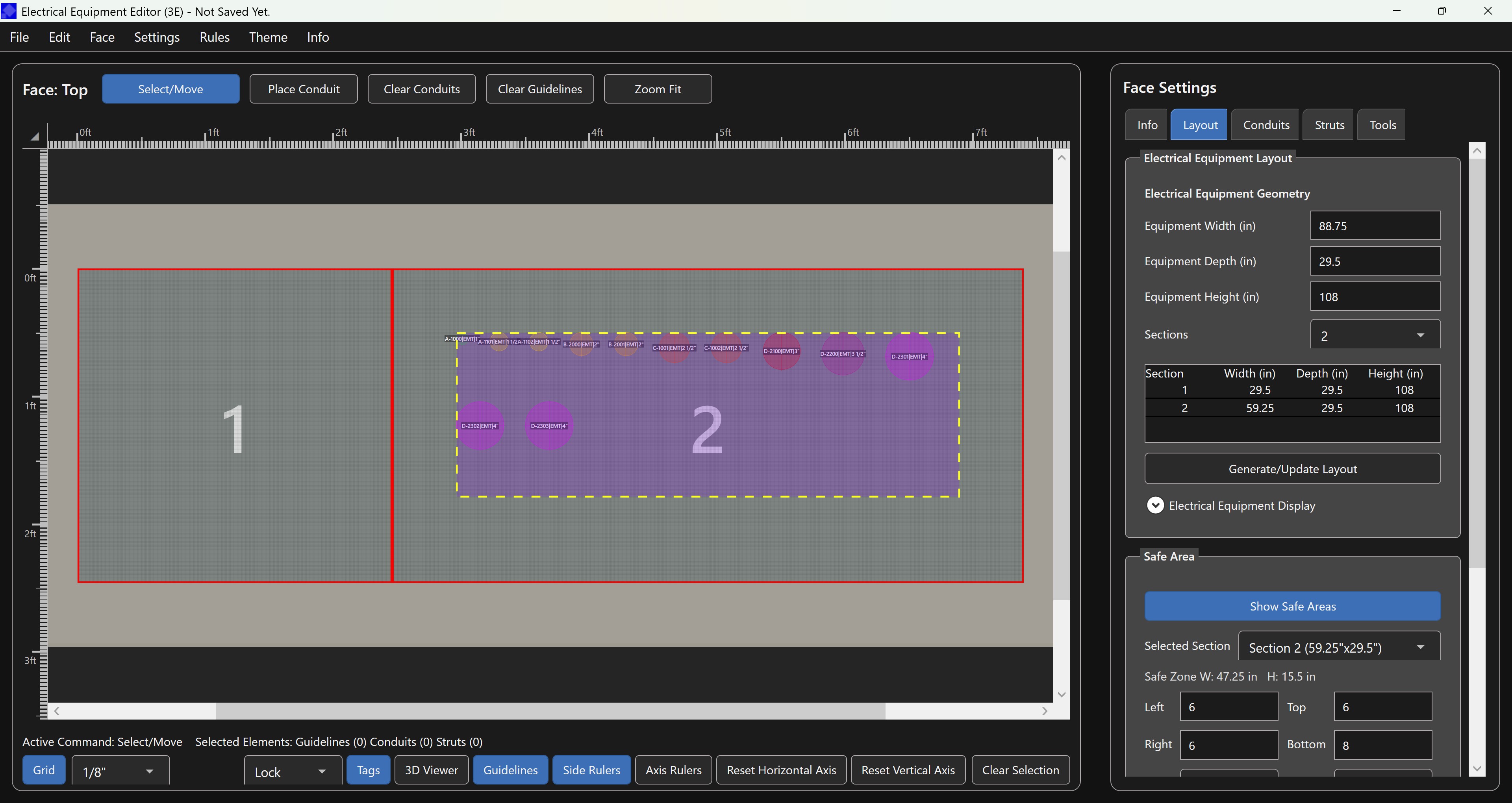Click the canvas horizontal scrollbar thumb
Viewport: 1512px width, 803px height.
coord(550,711)
